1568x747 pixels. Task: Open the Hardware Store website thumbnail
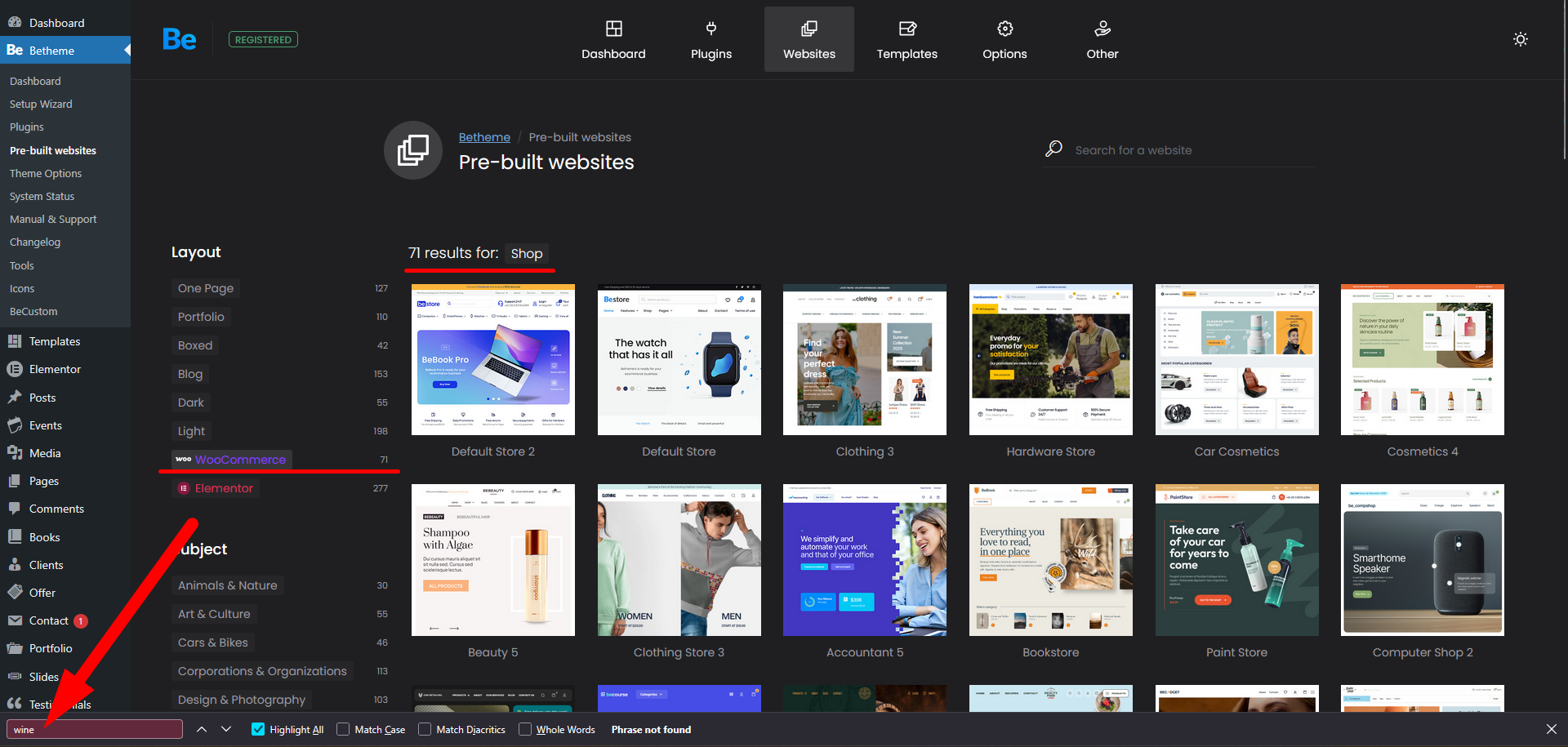(1050, 360)
